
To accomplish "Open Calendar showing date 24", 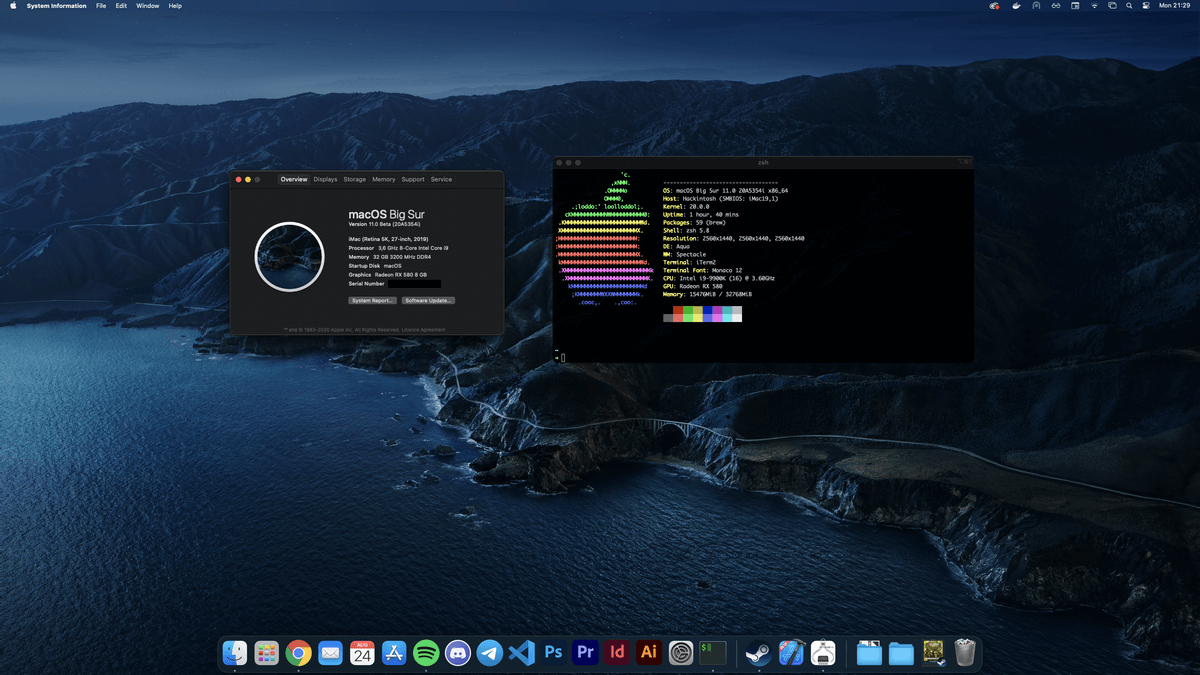I will tap(362, 654).
